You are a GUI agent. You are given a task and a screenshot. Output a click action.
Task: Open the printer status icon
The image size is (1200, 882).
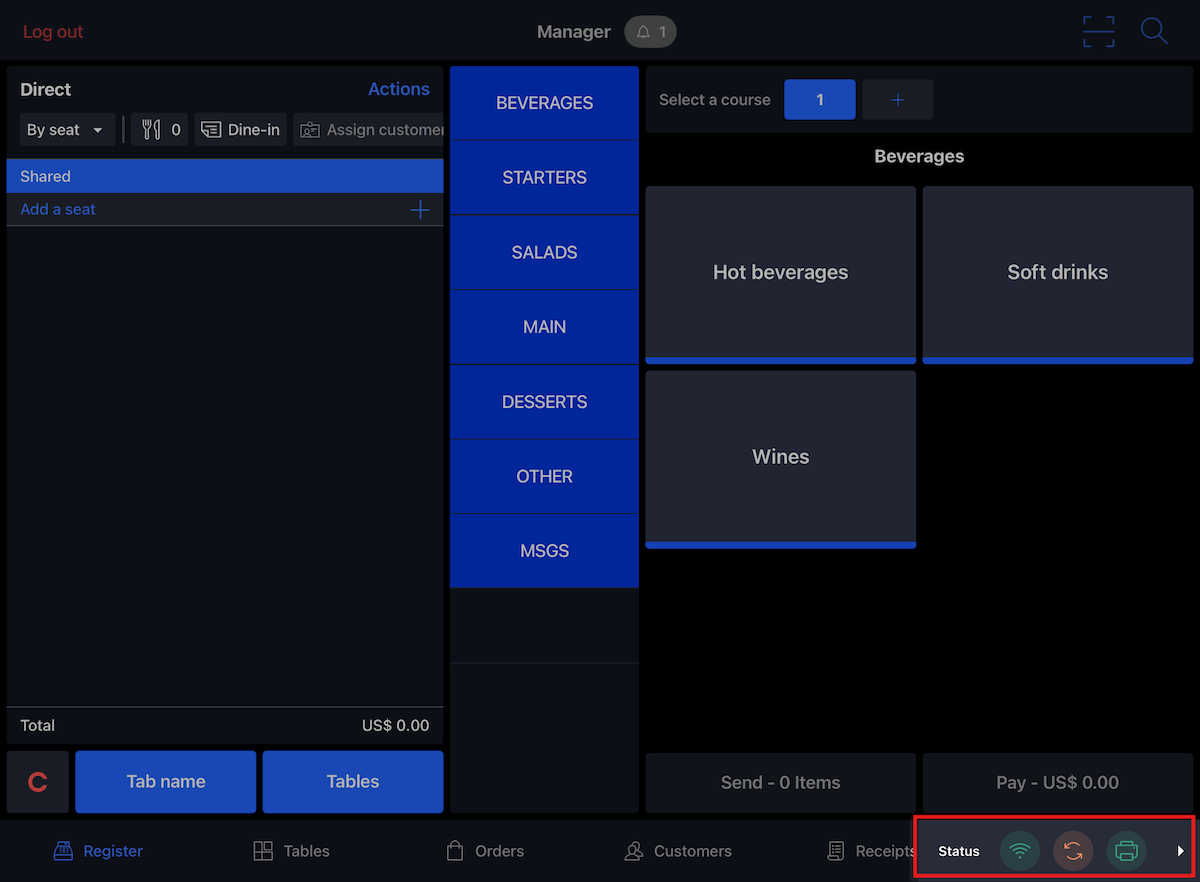1126,851
